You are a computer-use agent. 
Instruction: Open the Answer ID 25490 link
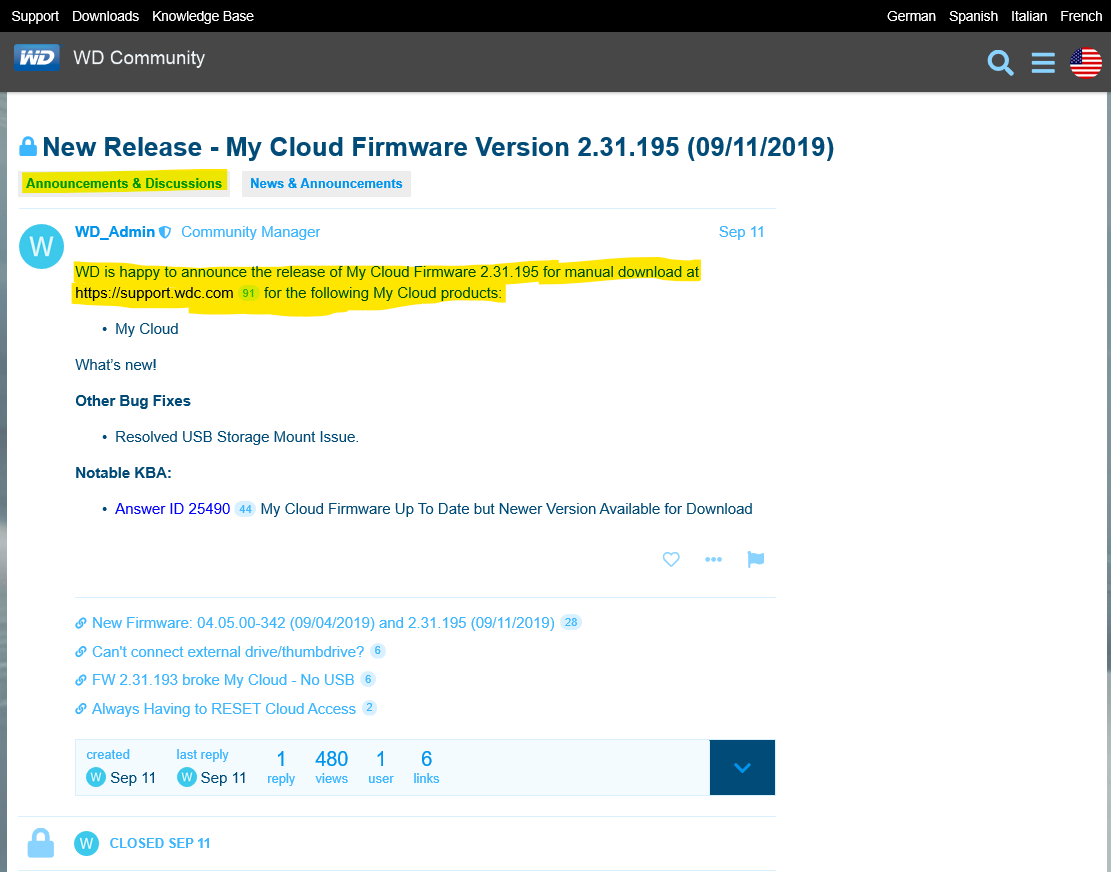tap(172, 509)
